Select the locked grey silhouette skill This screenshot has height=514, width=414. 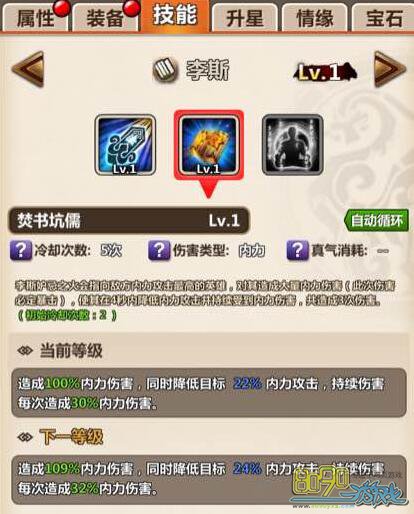point(292,145)
